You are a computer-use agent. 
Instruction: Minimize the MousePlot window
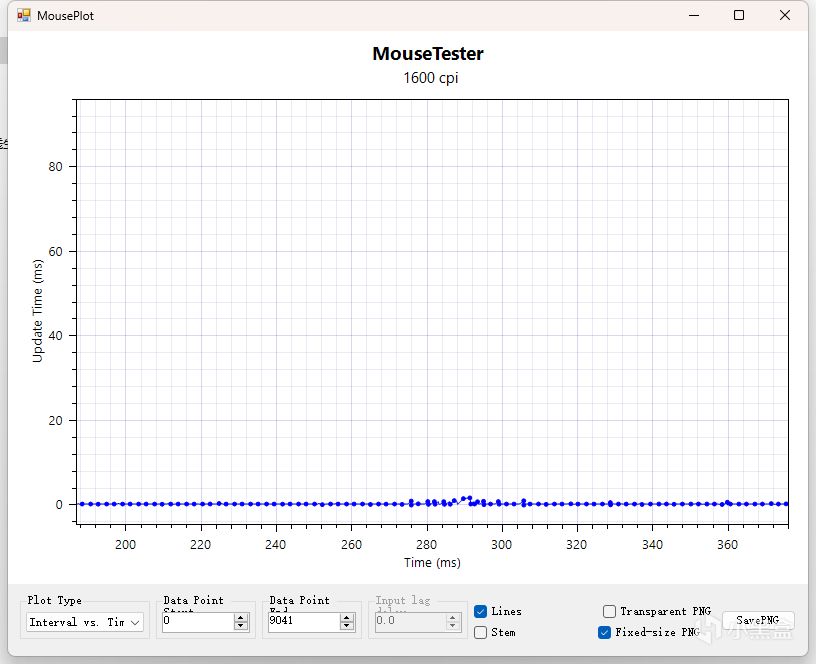point(694,15)
